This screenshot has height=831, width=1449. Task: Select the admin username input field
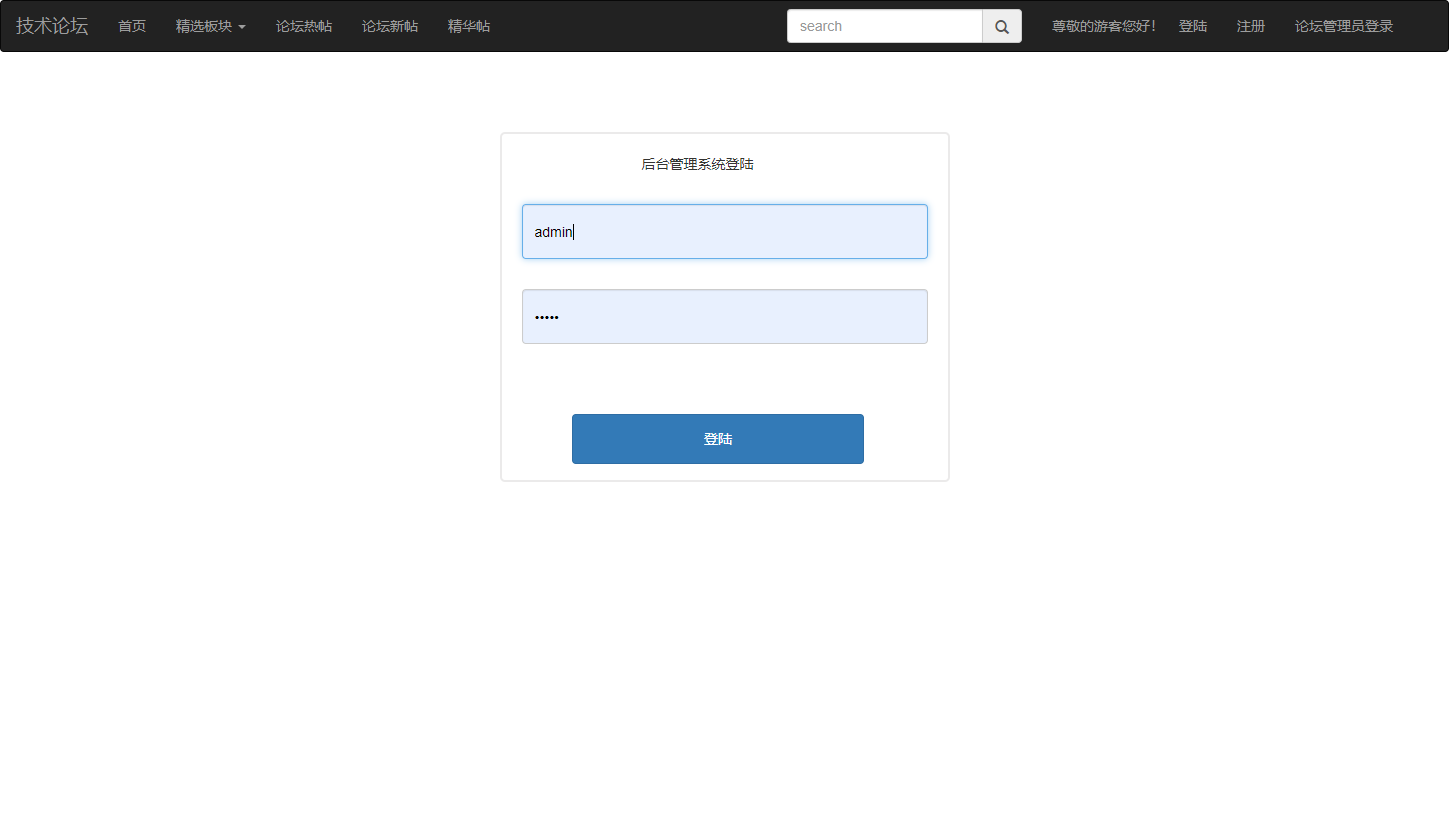pos(724,231)
